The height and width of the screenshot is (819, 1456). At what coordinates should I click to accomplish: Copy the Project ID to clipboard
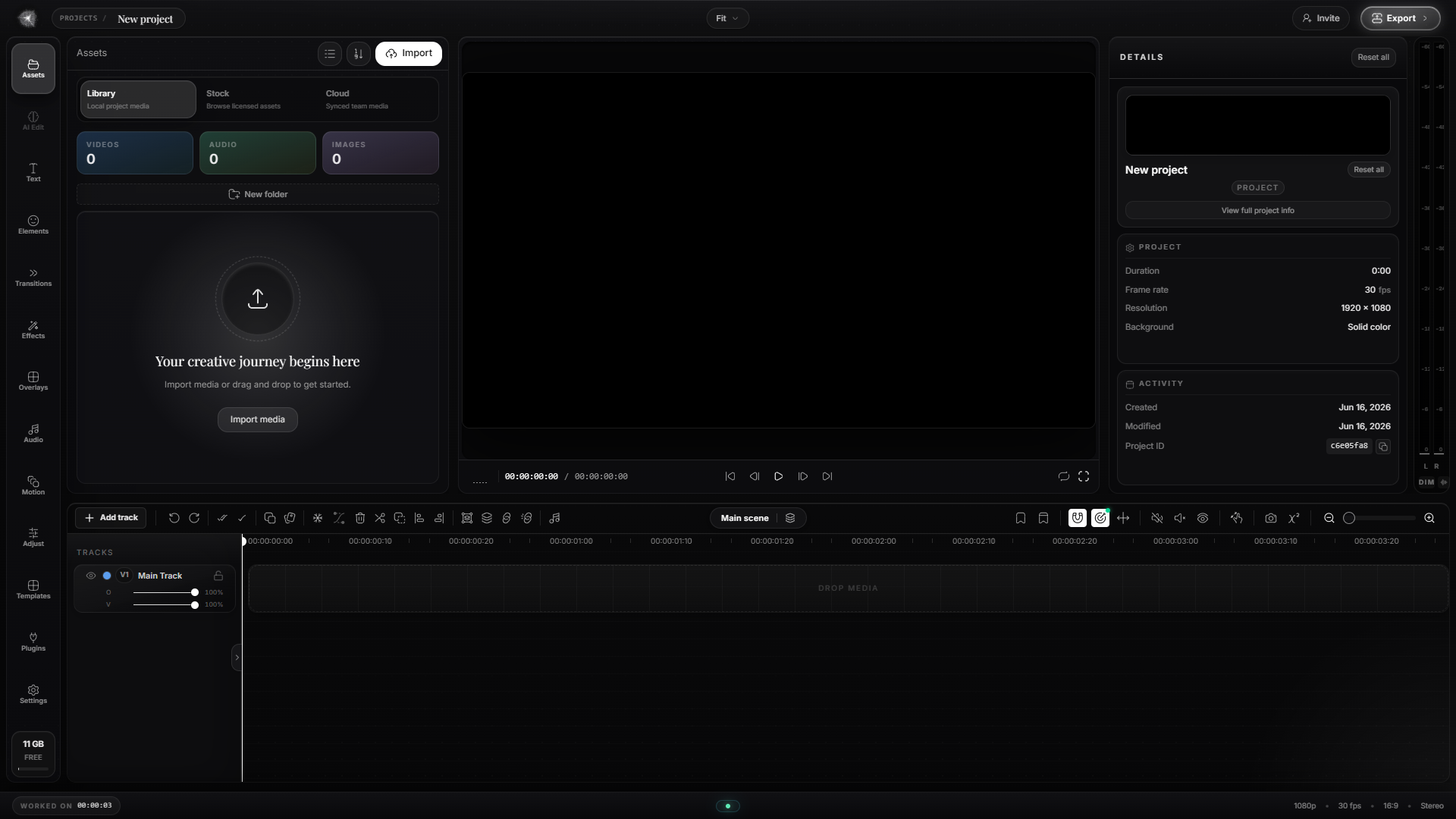pos(1383,447)
